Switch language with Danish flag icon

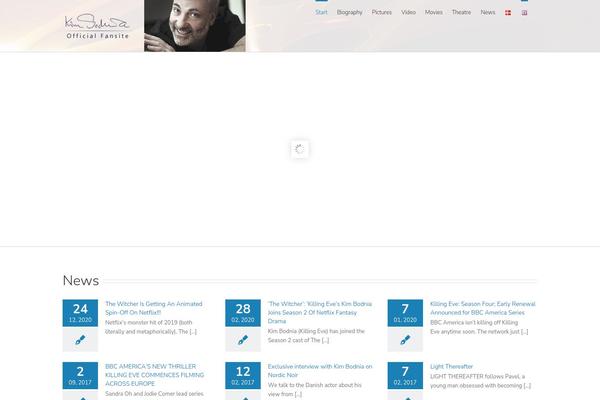pyautogui.click(x=508, y=13)
